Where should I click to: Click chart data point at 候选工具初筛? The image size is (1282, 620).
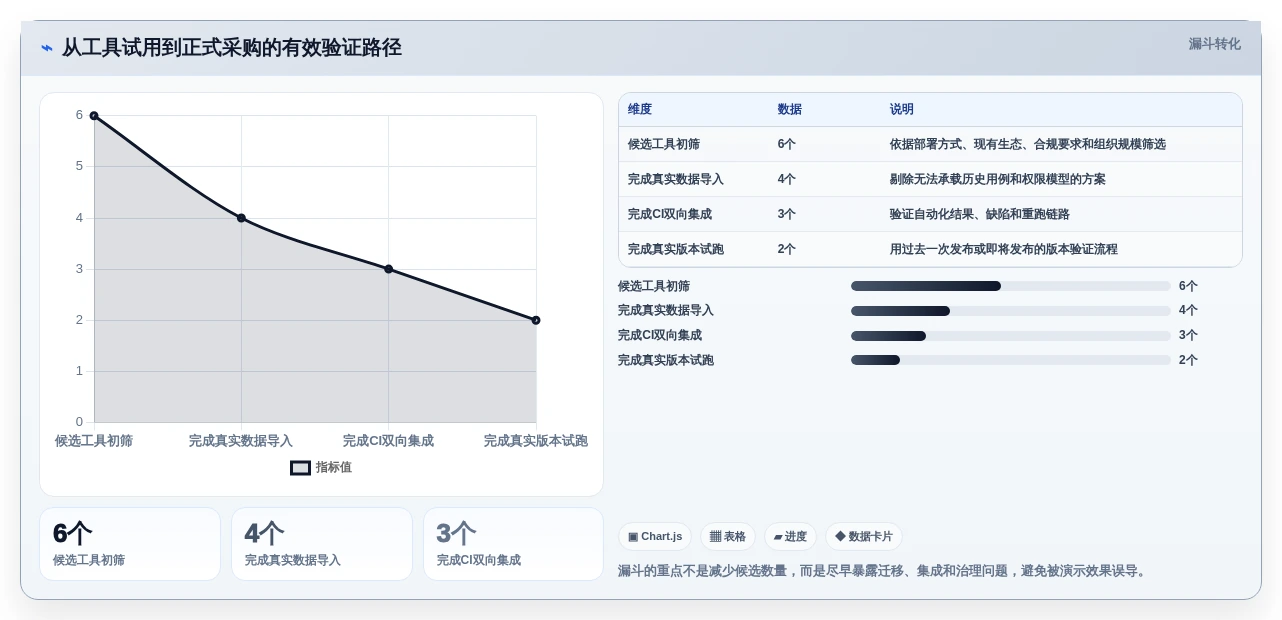94,116
